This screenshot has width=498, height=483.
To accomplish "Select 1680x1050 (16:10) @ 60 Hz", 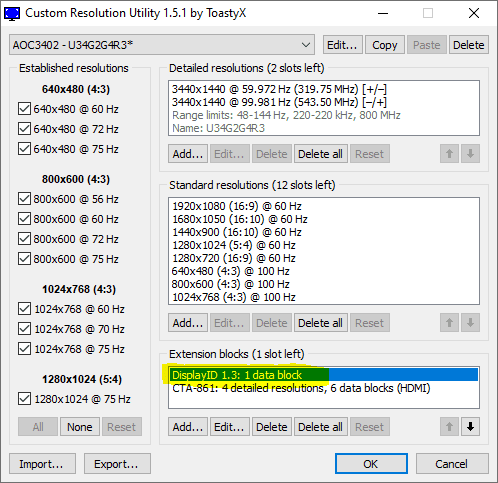I will tap(323, 219).
